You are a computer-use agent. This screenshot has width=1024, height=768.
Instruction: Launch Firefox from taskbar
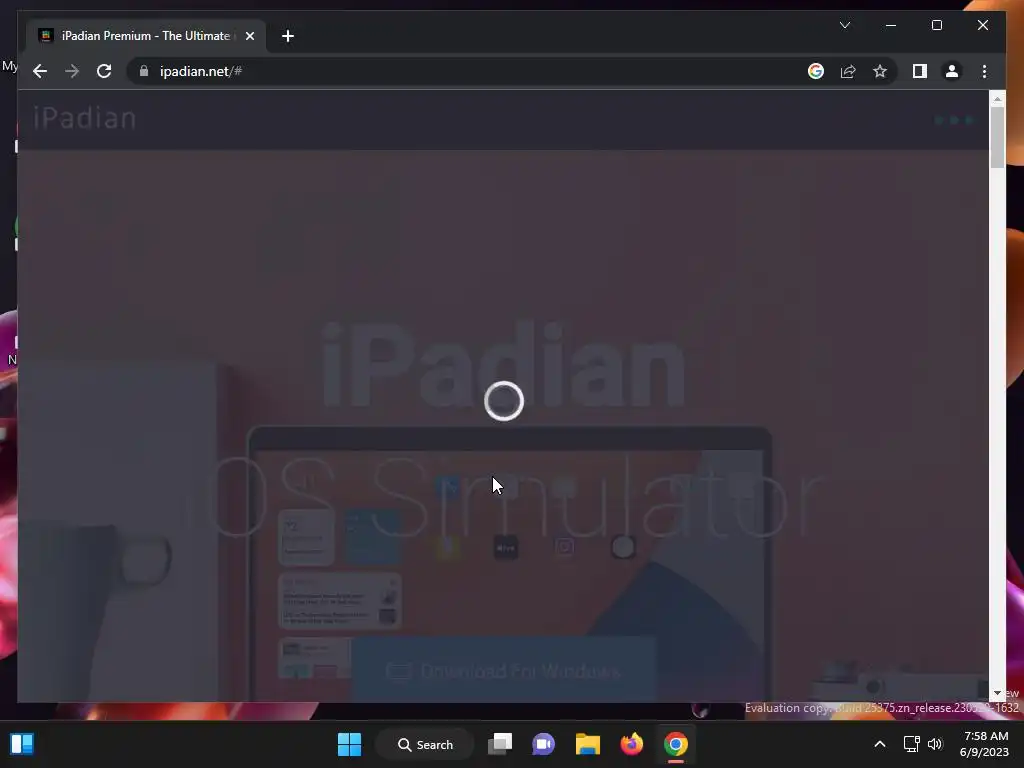(x=632, y=744)
